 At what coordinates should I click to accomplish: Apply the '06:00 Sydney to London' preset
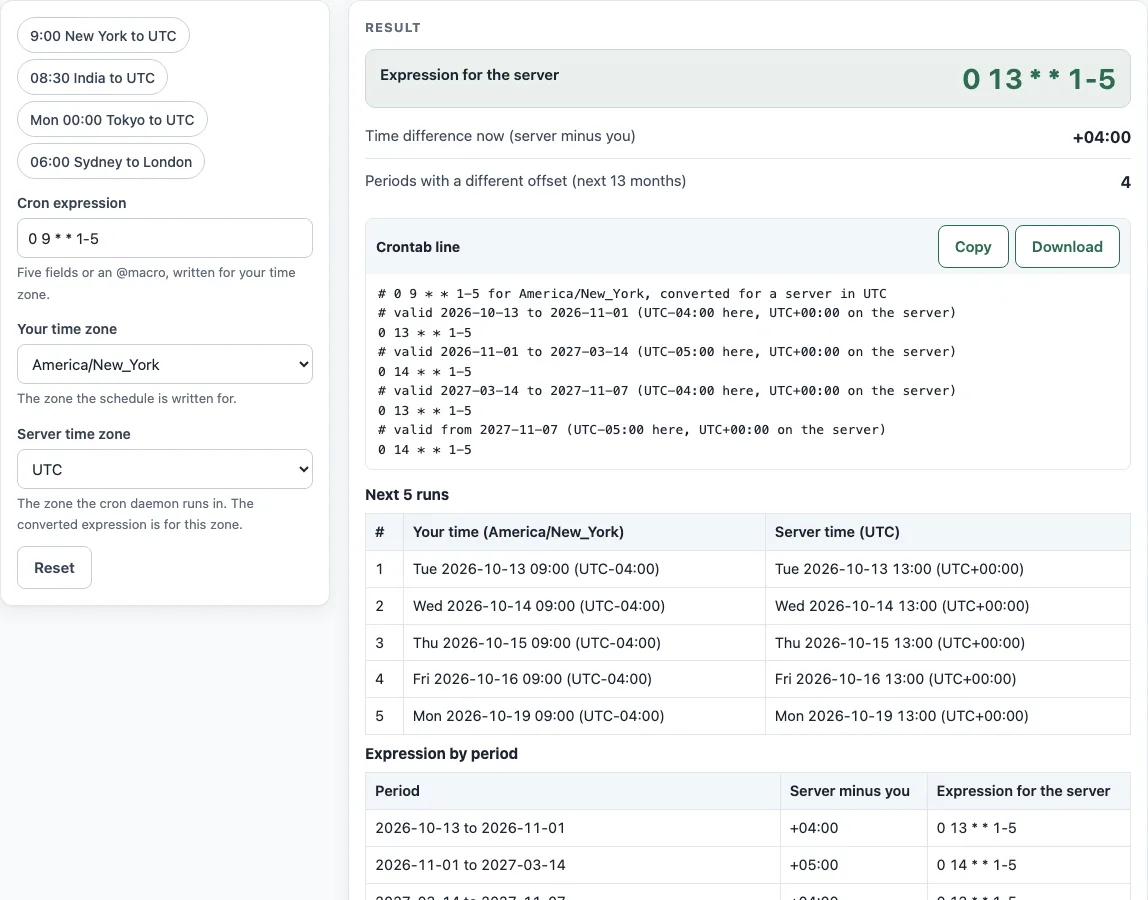tap(111, 162)
